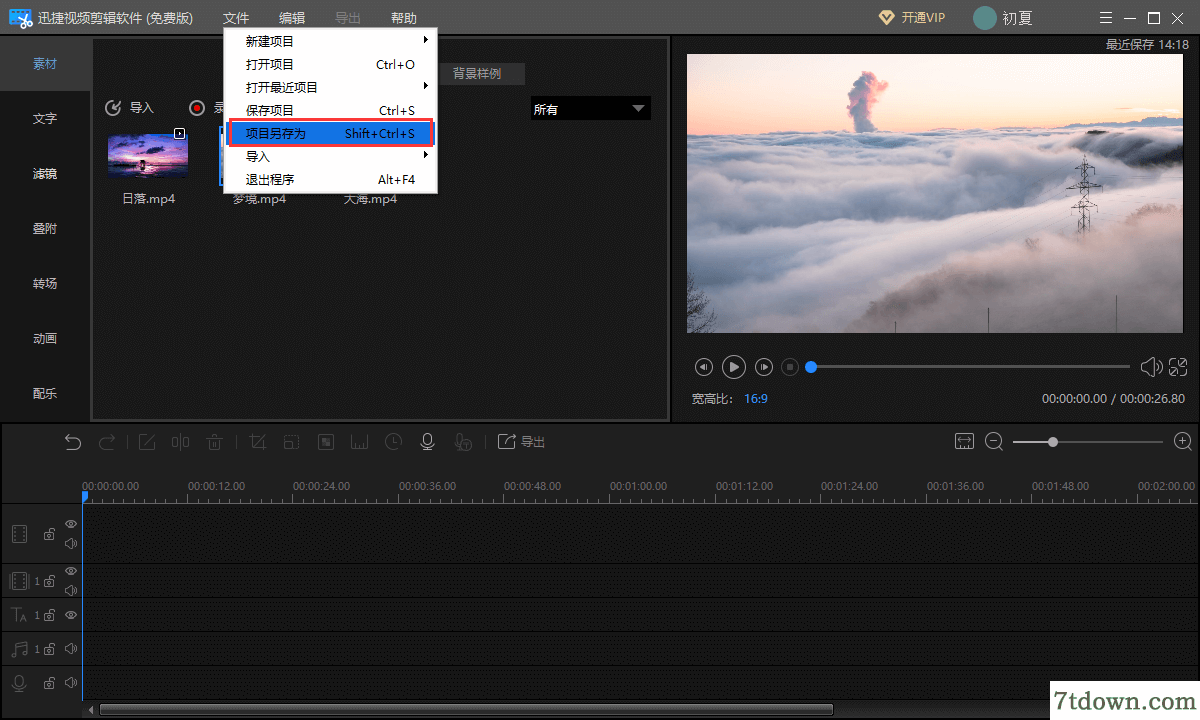Start voiceover with microphone toolbar icon

(x=428, y=442)
